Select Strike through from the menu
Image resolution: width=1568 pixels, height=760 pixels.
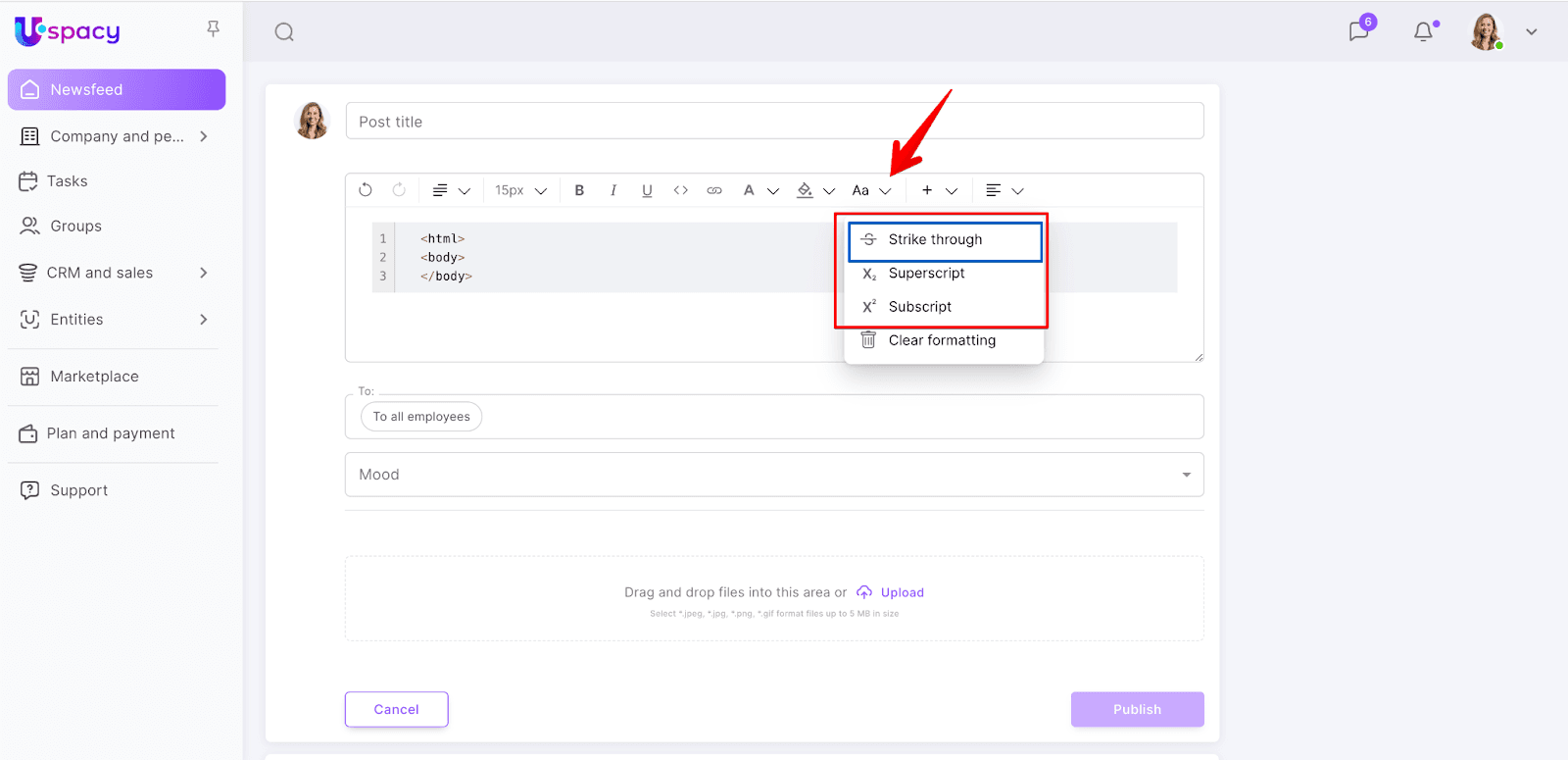click(x=934, y=240)
